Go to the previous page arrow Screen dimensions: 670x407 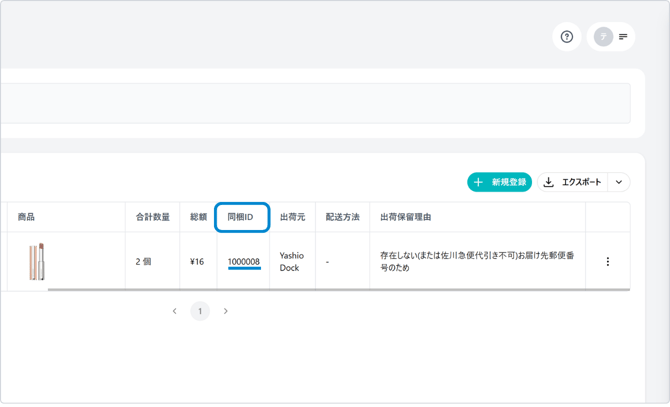[x=174, y=311]
